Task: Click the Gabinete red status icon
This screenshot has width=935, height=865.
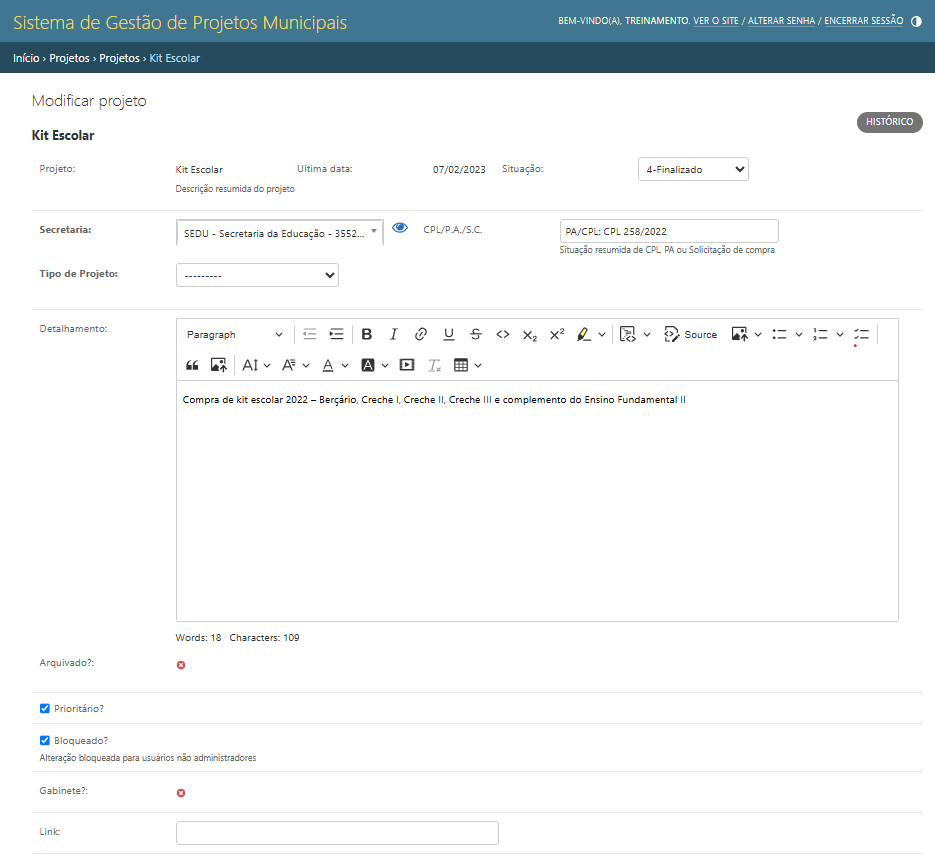Action: click(x=181, y=793)
